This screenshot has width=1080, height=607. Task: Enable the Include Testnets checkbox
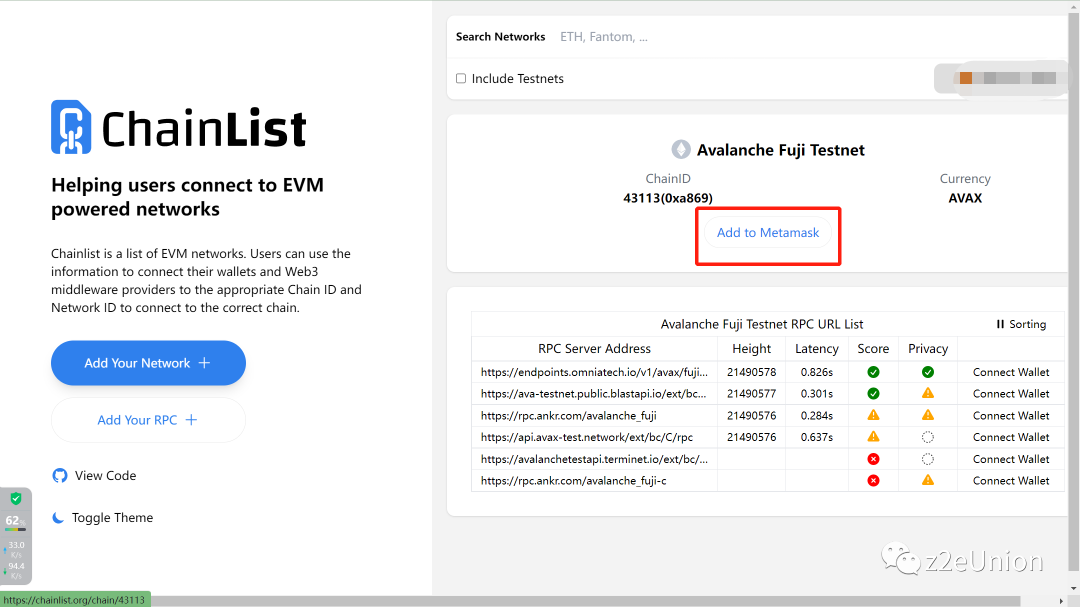coord(461,79)
